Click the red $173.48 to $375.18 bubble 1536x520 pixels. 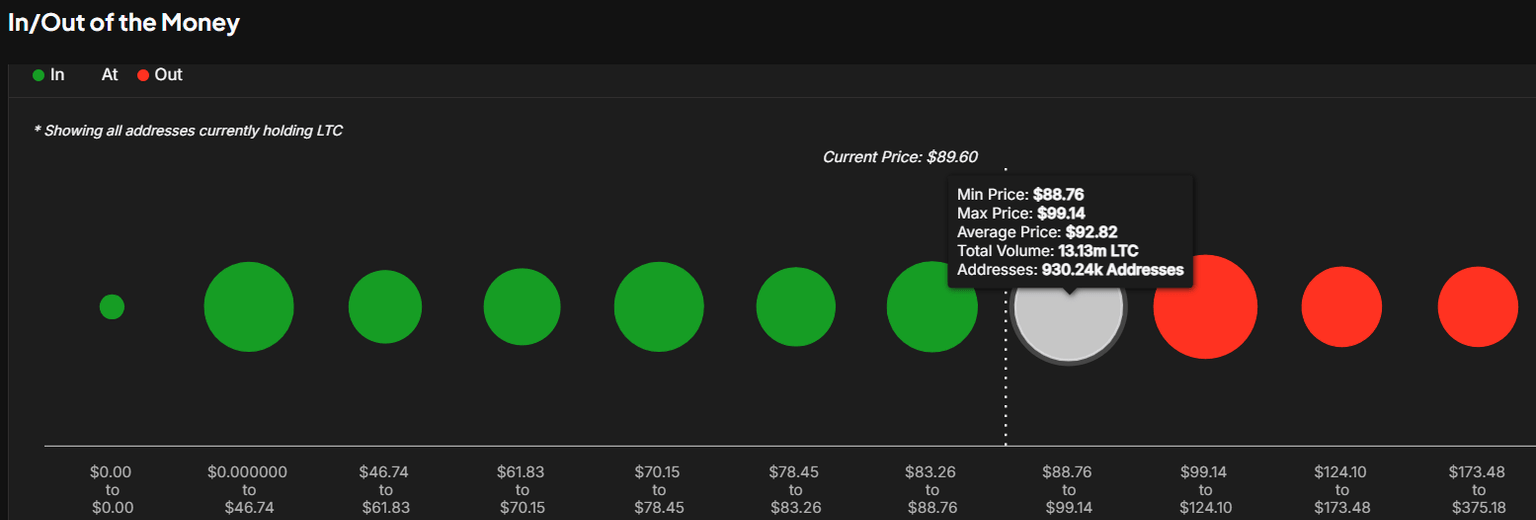[1478, 307]
